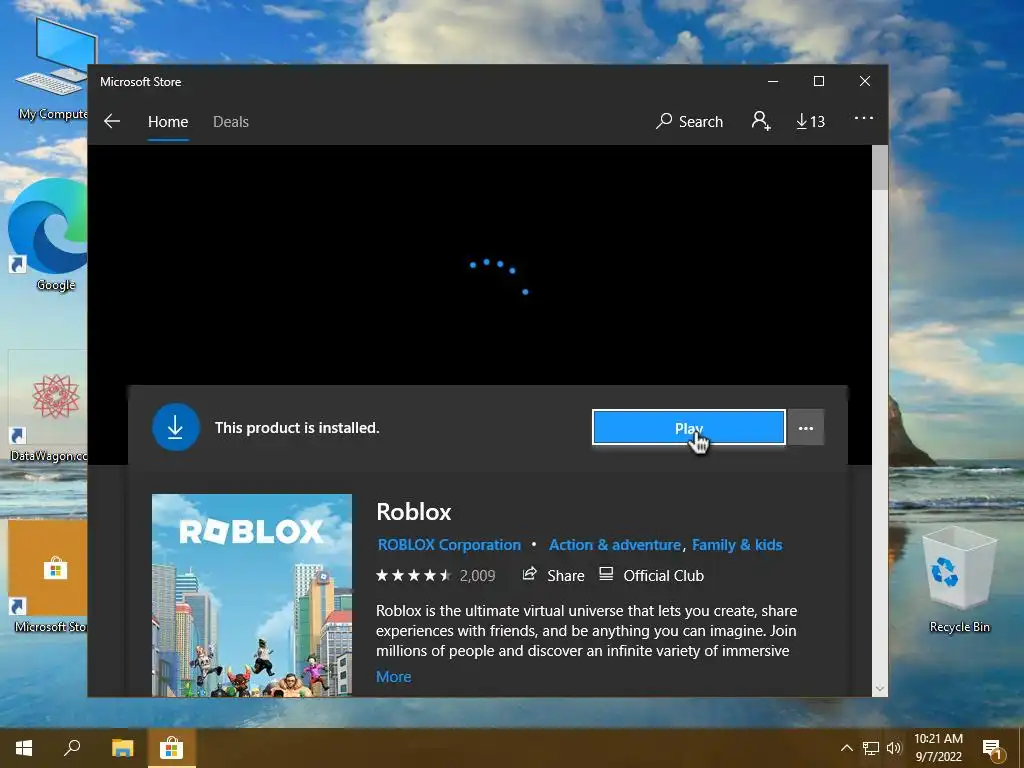1024x768 pixels.
Task: Click the 2,009 ratings count
Action: (x=477, y=575)
